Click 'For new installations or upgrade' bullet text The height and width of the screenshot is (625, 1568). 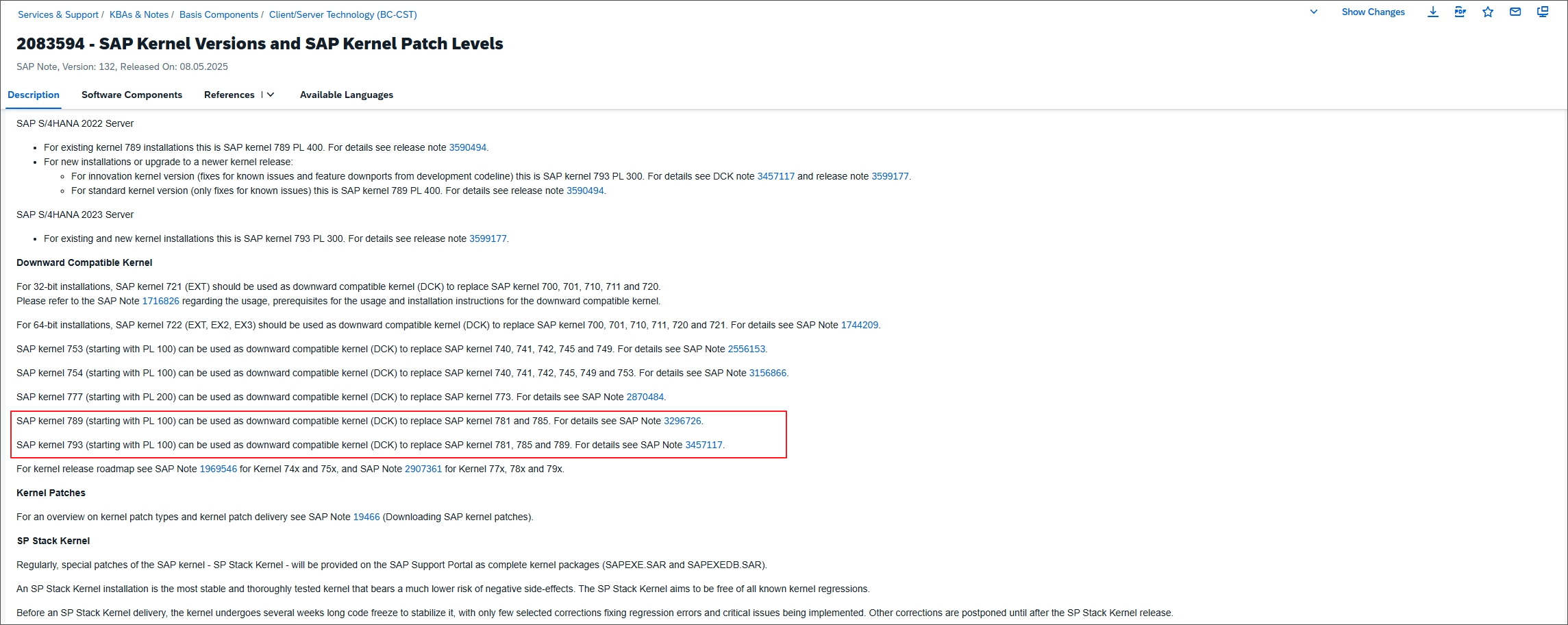click(169, 162)
